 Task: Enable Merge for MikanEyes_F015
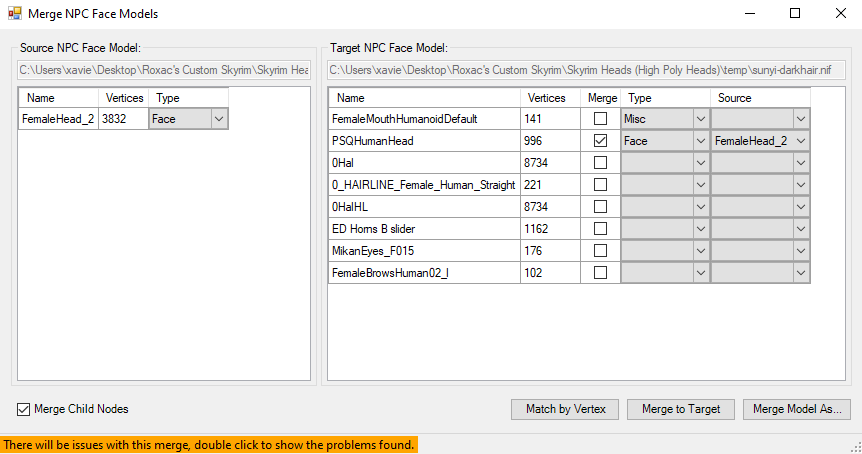pos(600,251)
